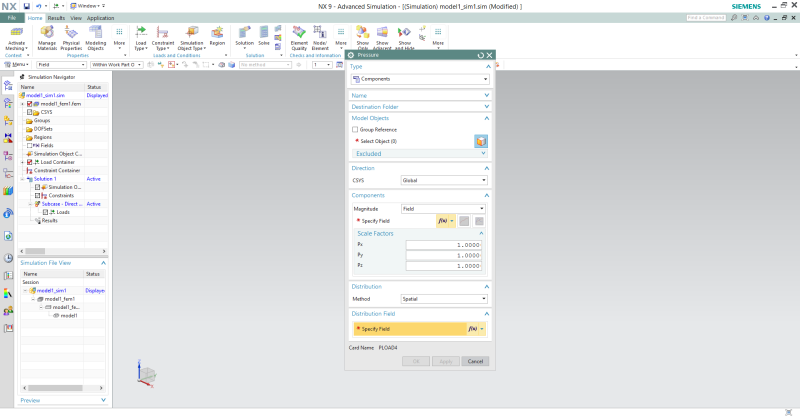The width and height of the screenshot is (800, 417).
Task: Click the Select Object cube icon
Action: [x=481, y=141]
